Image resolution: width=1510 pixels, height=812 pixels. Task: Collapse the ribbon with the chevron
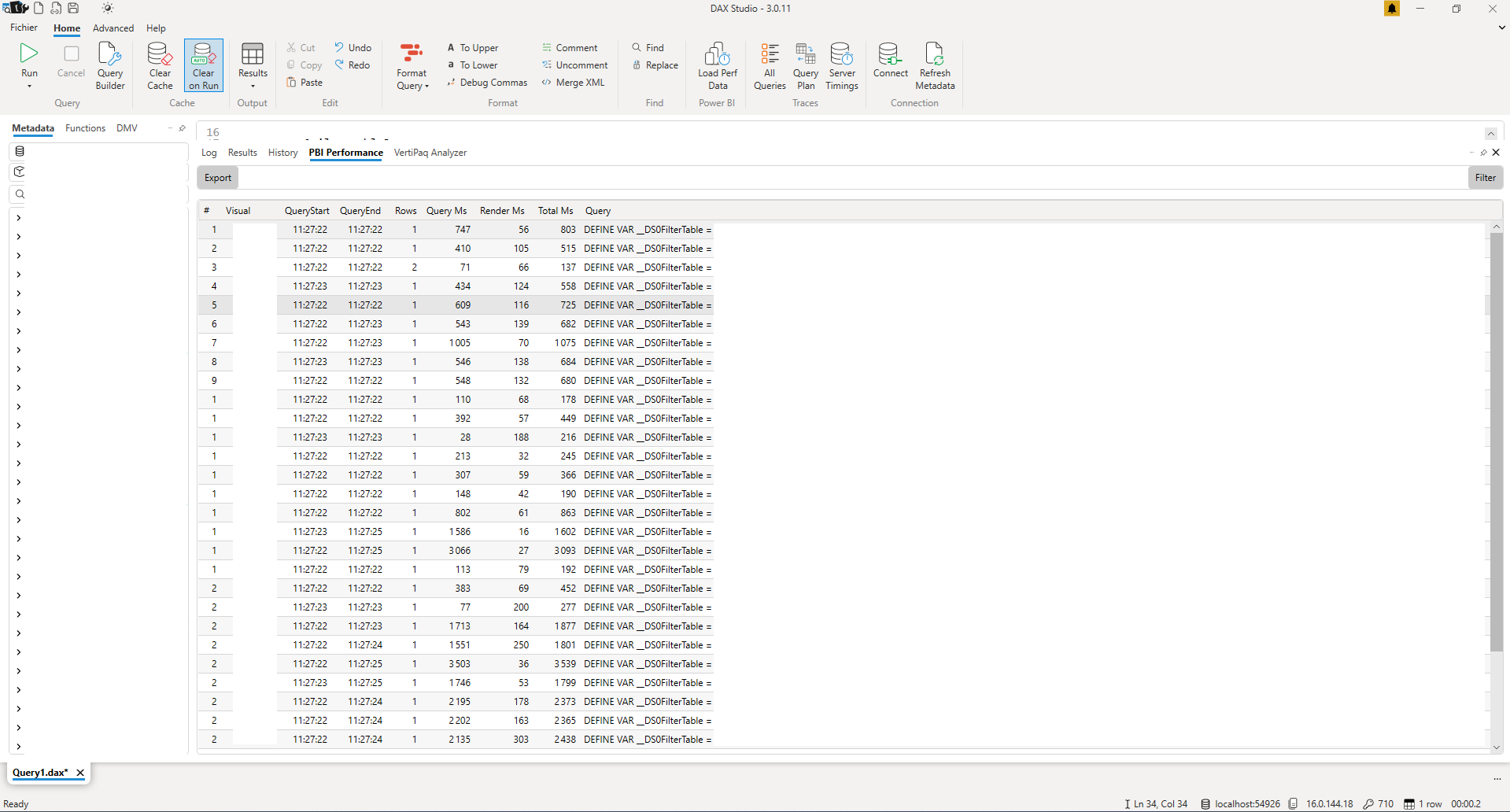point(1501,28)
